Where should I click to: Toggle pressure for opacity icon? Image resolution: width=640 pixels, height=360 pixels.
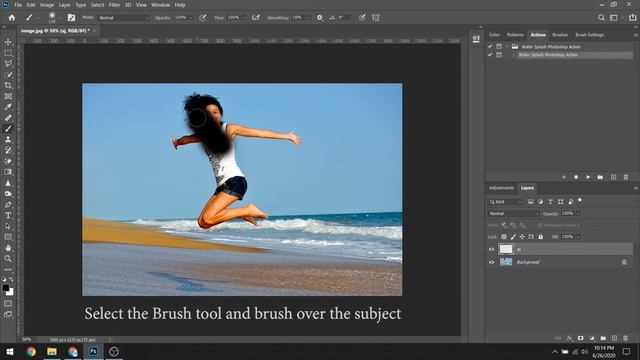click(x=203, y=18)
